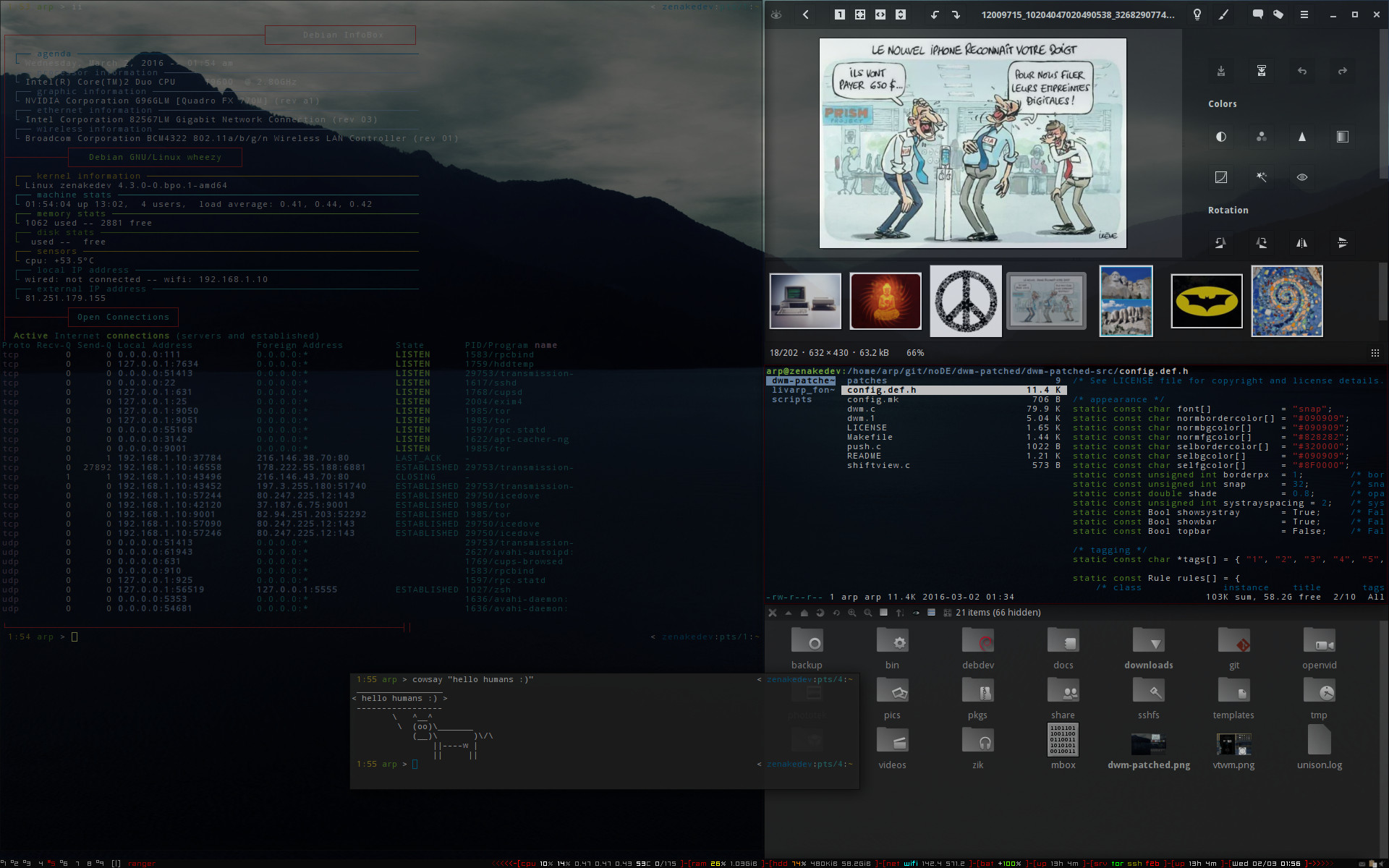Click the 'ranger' window title in dwm bar
The width and height of the screenshot is (1389, 868).
click(x=142, y=863)
